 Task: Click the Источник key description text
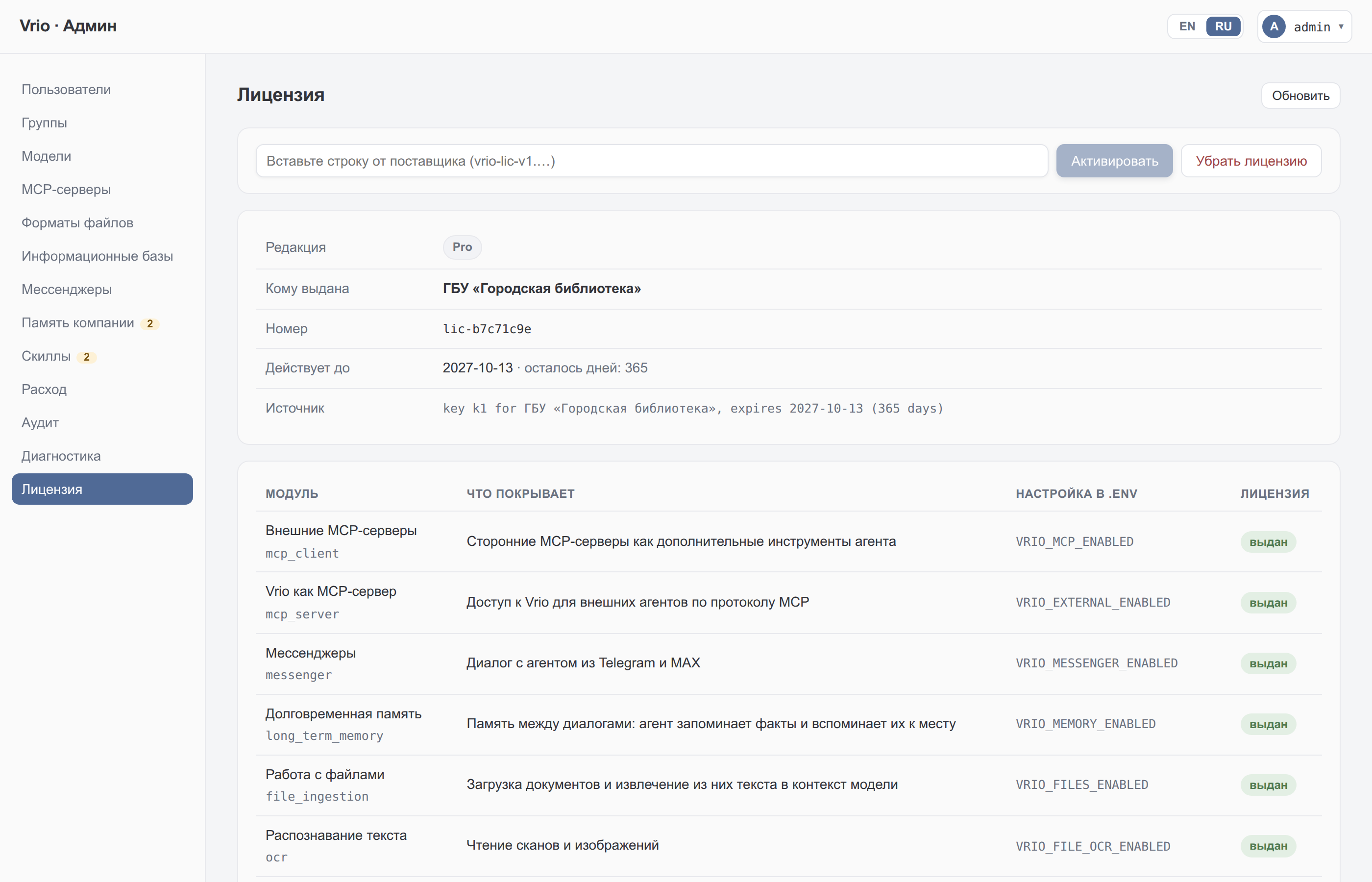click(x=693, y=408)
